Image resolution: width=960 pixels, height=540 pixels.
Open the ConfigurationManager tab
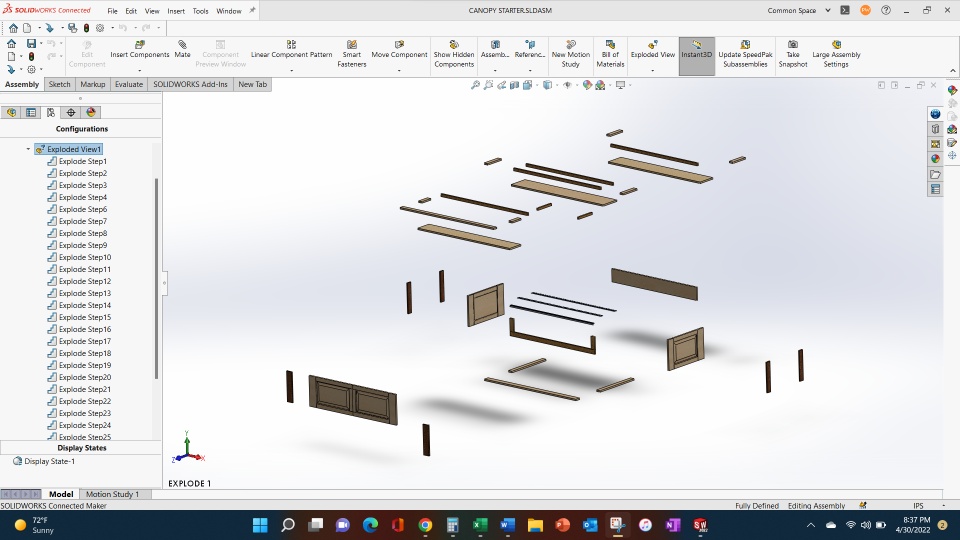pos(51,113)
